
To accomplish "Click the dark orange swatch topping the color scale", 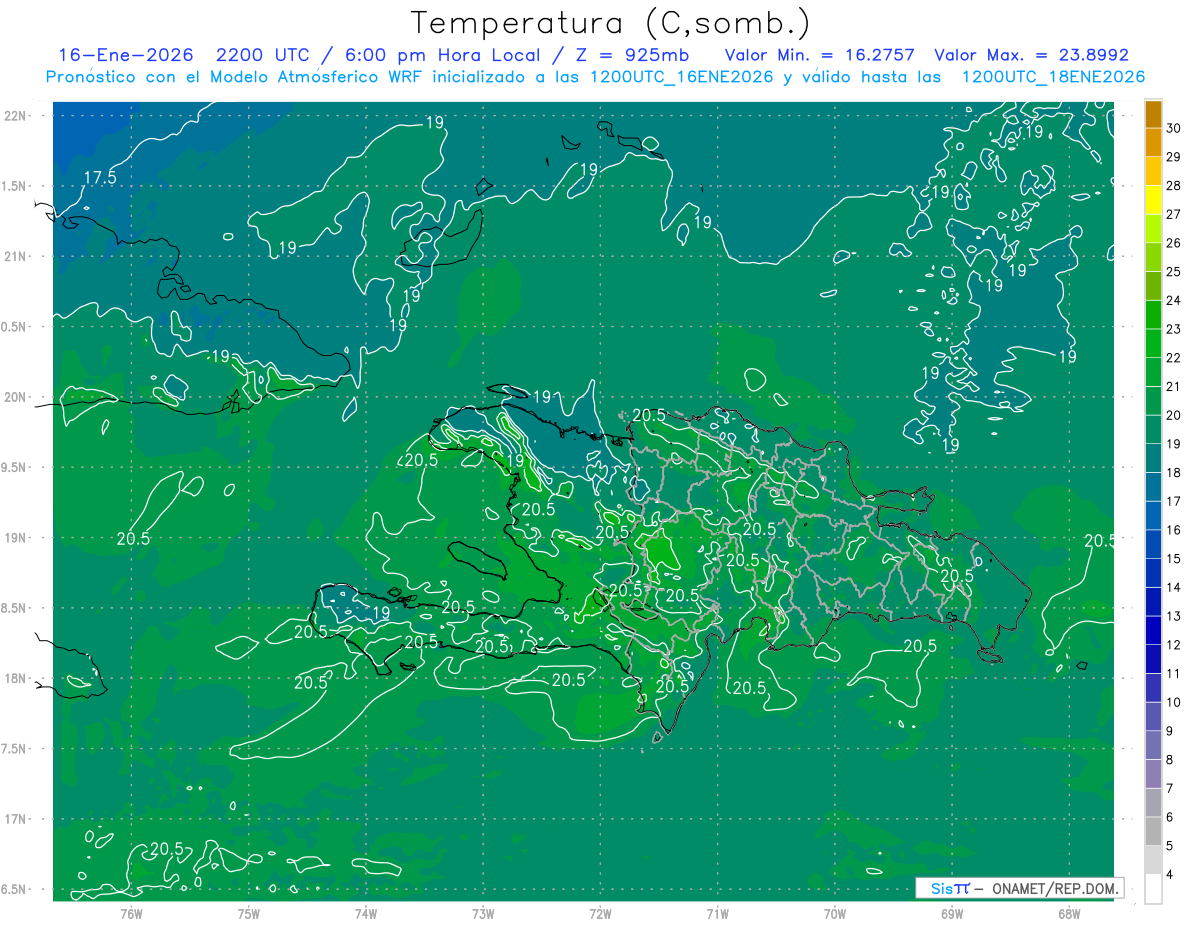I will [1153, 114].
